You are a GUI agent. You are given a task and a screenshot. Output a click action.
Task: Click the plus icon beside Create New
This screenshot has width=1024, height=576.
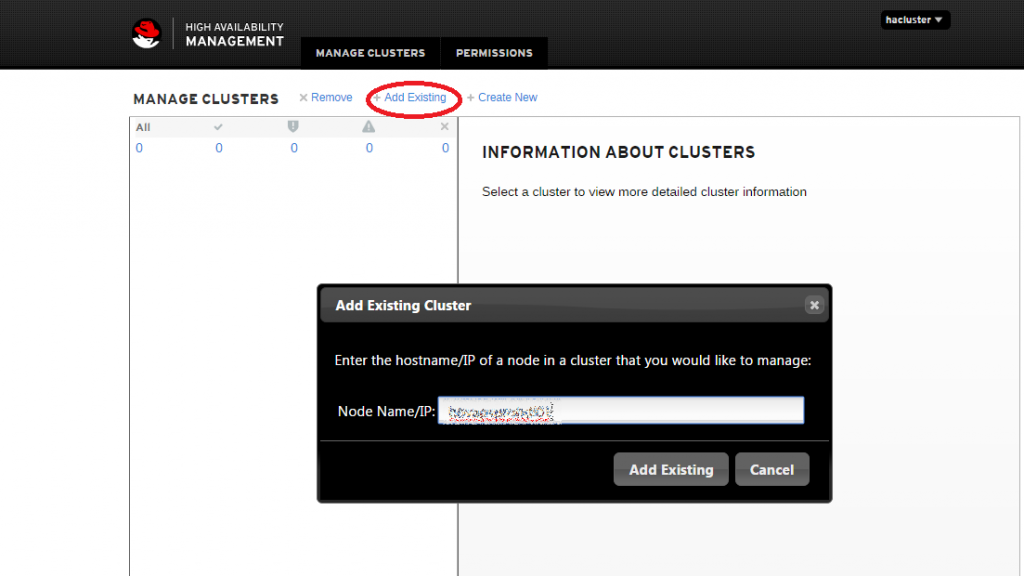(472, 97)
